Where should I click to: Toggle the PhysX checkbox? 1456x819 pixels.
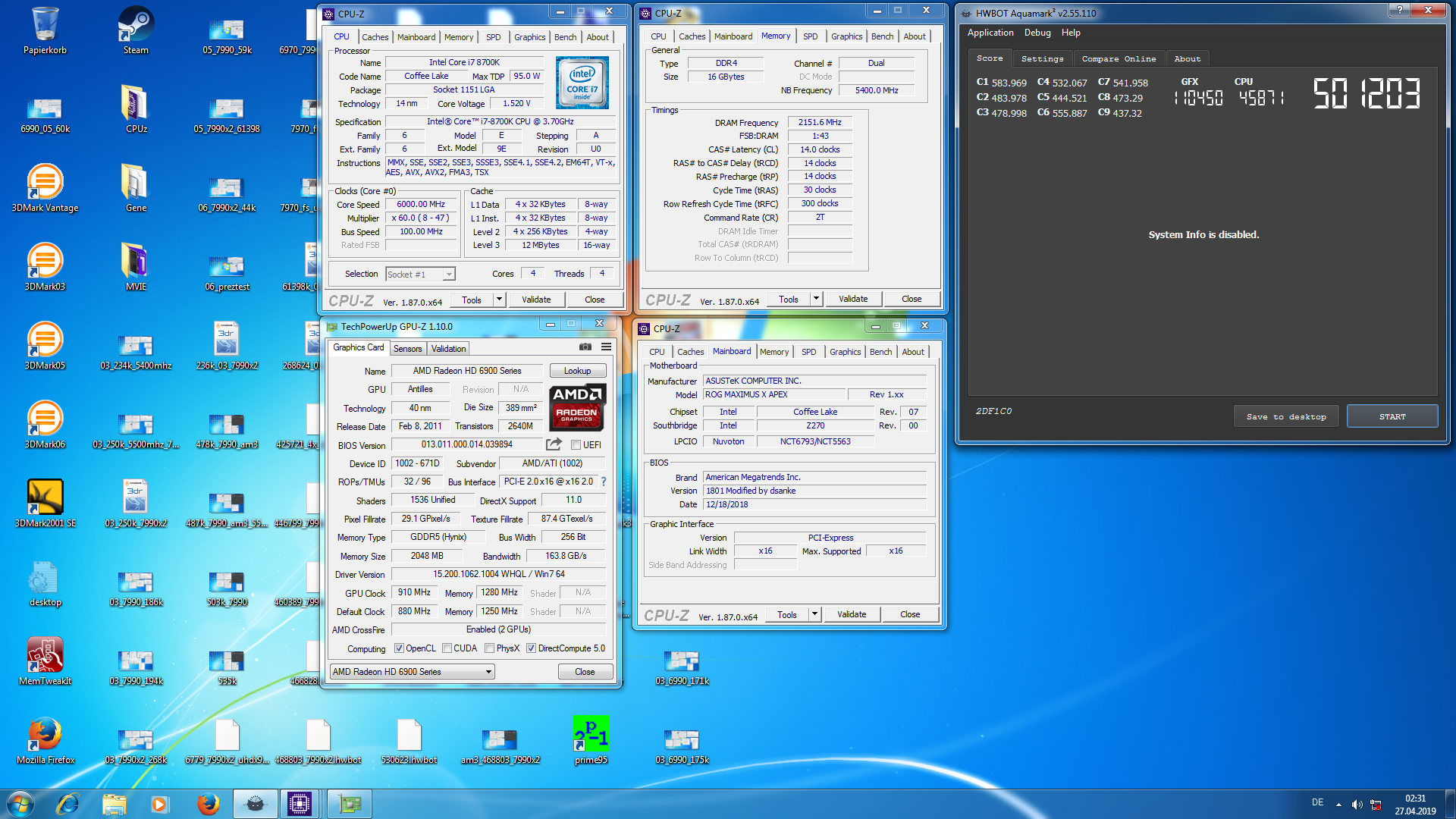click(490, 648)
